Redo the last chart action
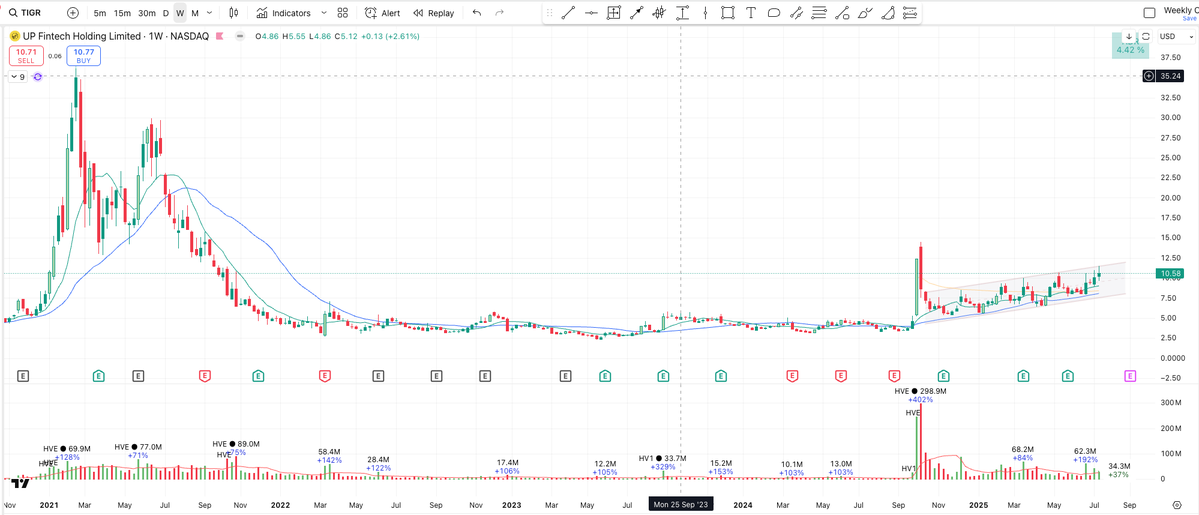The width and height of the screenshot is (1199, 515). tap(499, 13)
